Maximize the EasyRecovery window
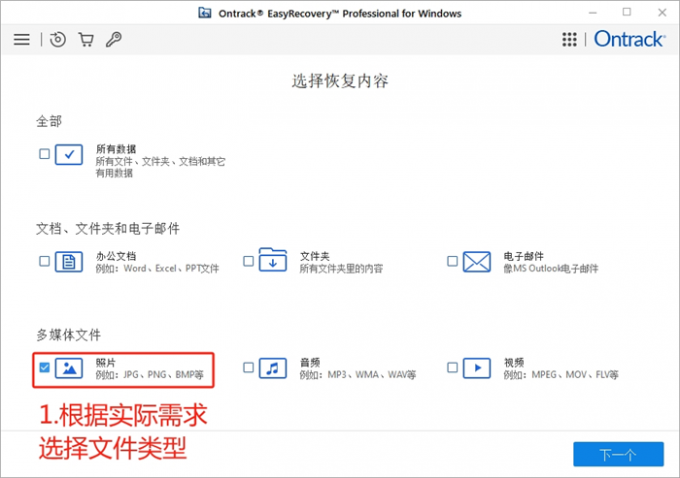The width and height of the screenshot is (680, 478). point(627,13)
